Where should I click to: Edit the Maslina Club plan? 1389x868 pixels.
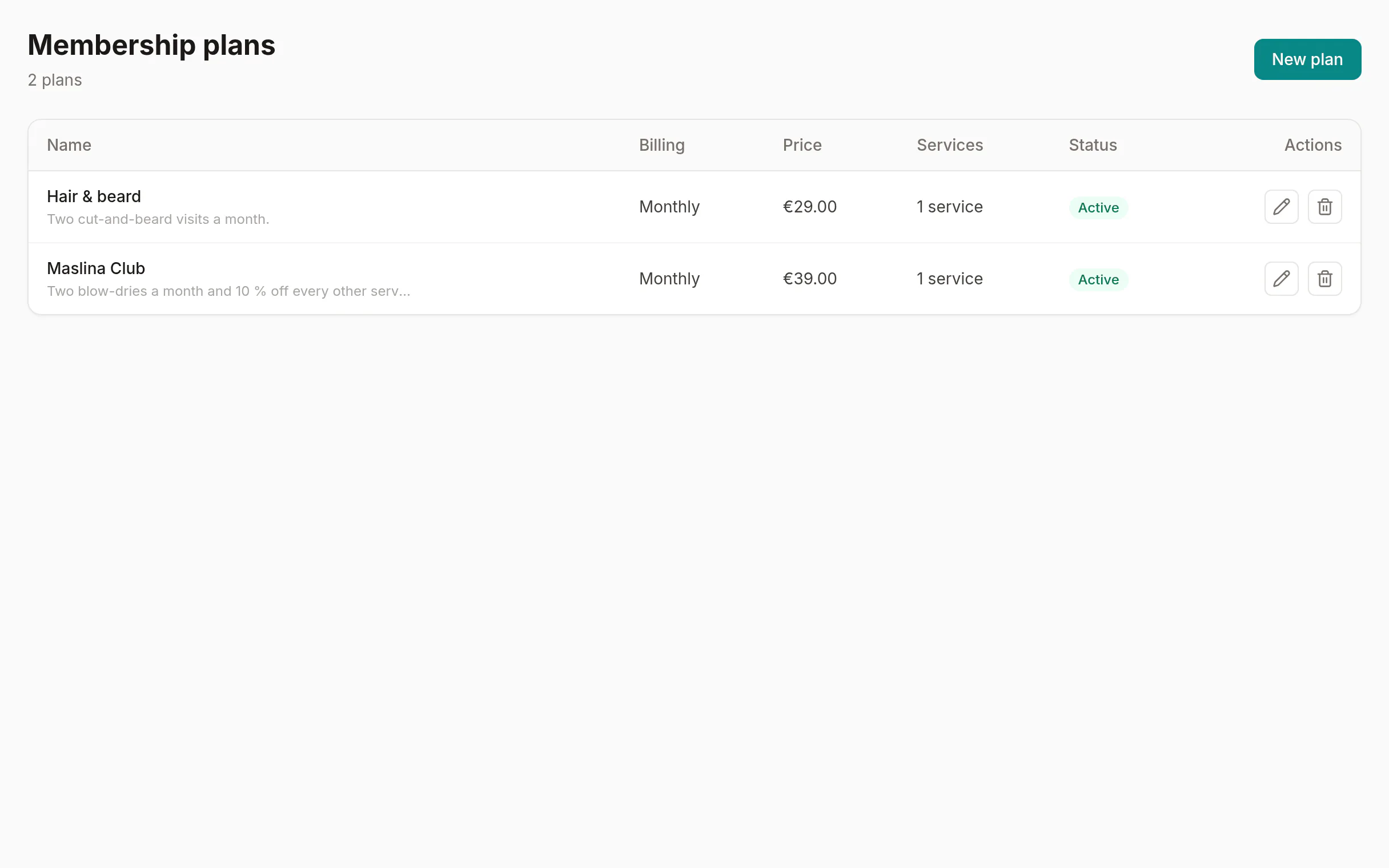(x=1281, y=279)
